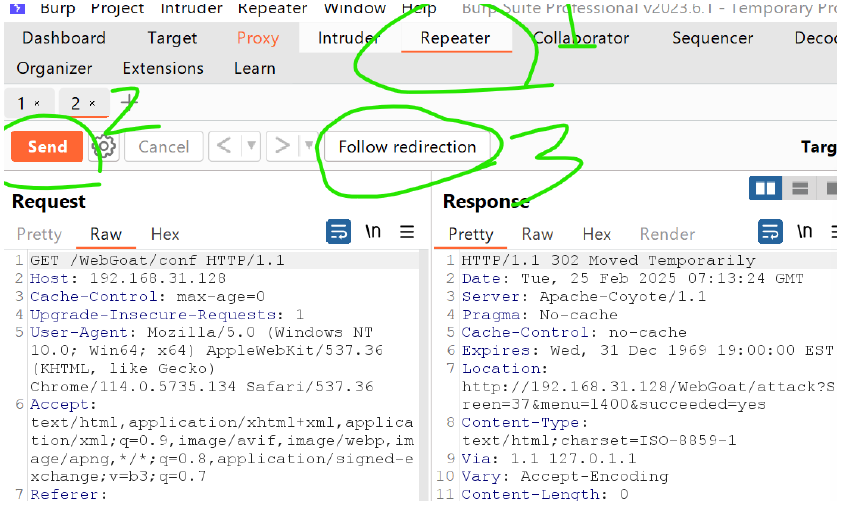Switch Request view to Raw

106,234
